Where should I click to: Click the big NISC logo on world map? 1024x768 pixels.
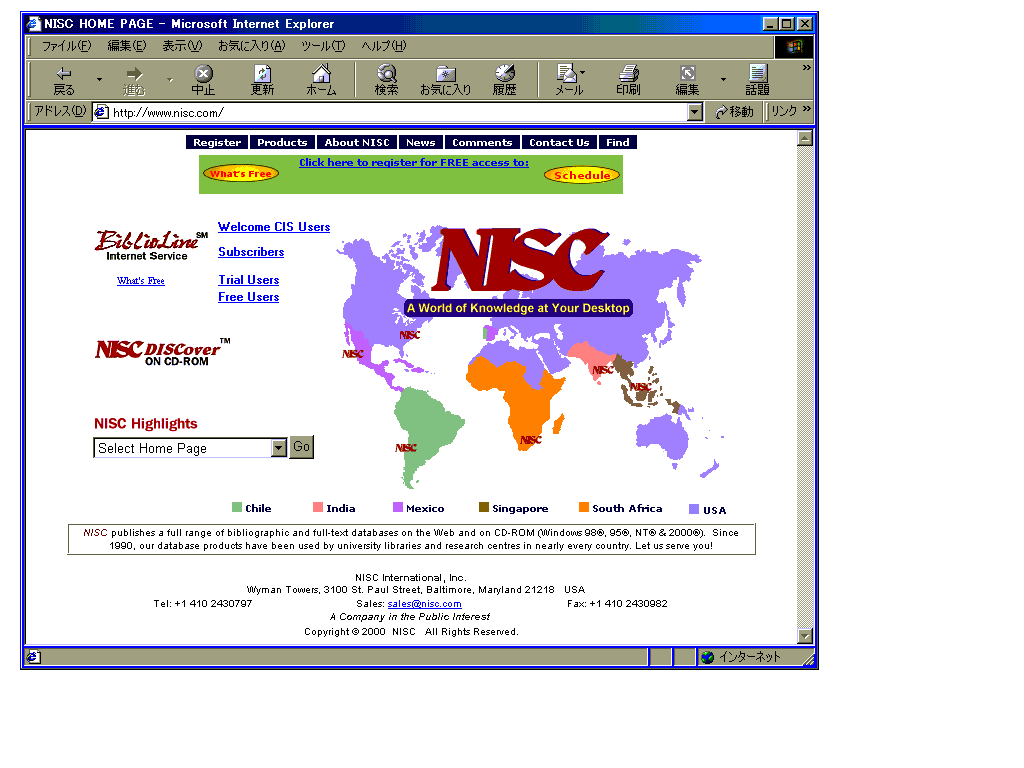[x=521, y=259]
